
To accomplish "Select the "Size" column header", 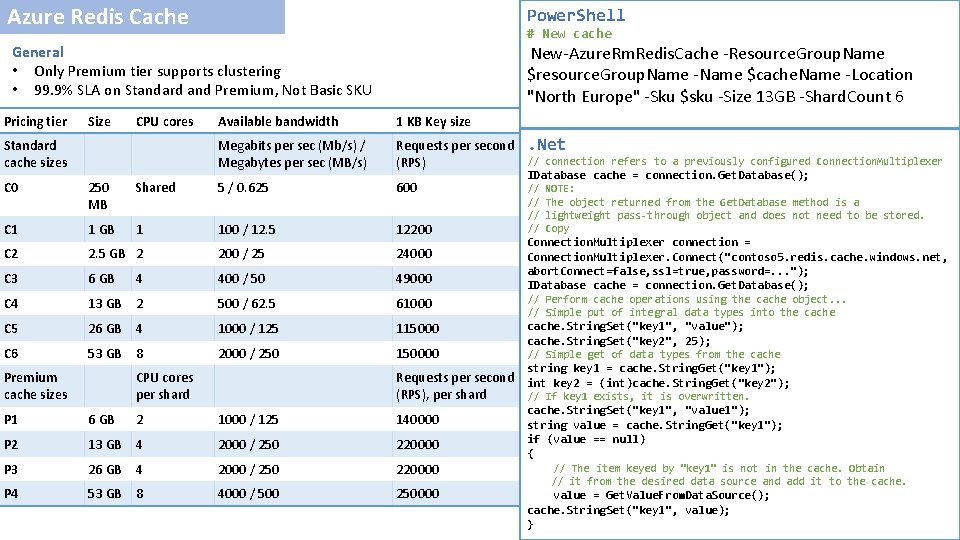I will click(x=99, y=121).
